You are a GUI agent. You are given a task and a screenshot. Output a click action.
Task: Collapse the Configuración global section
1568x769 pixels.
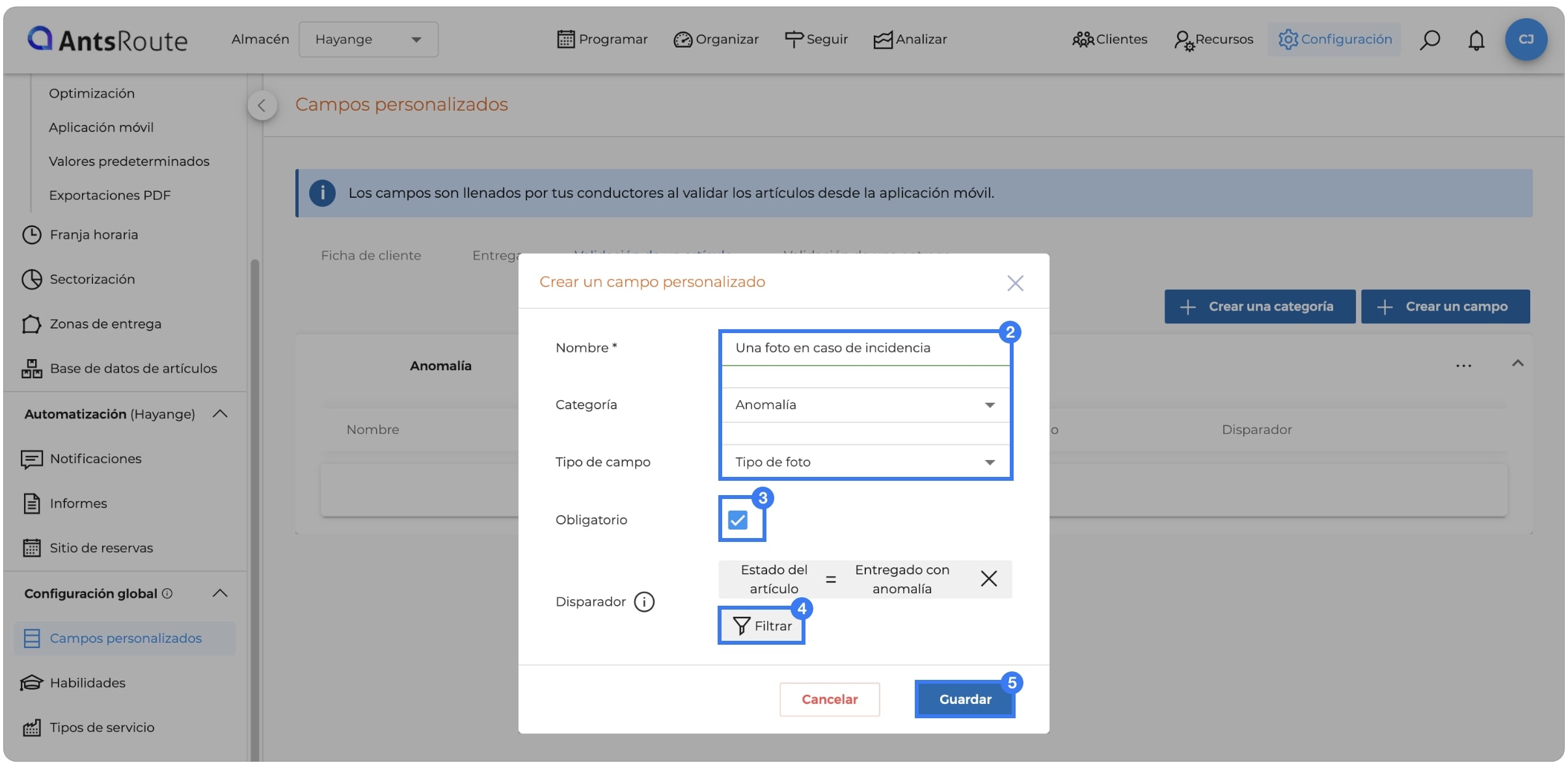tap(220, 593)
